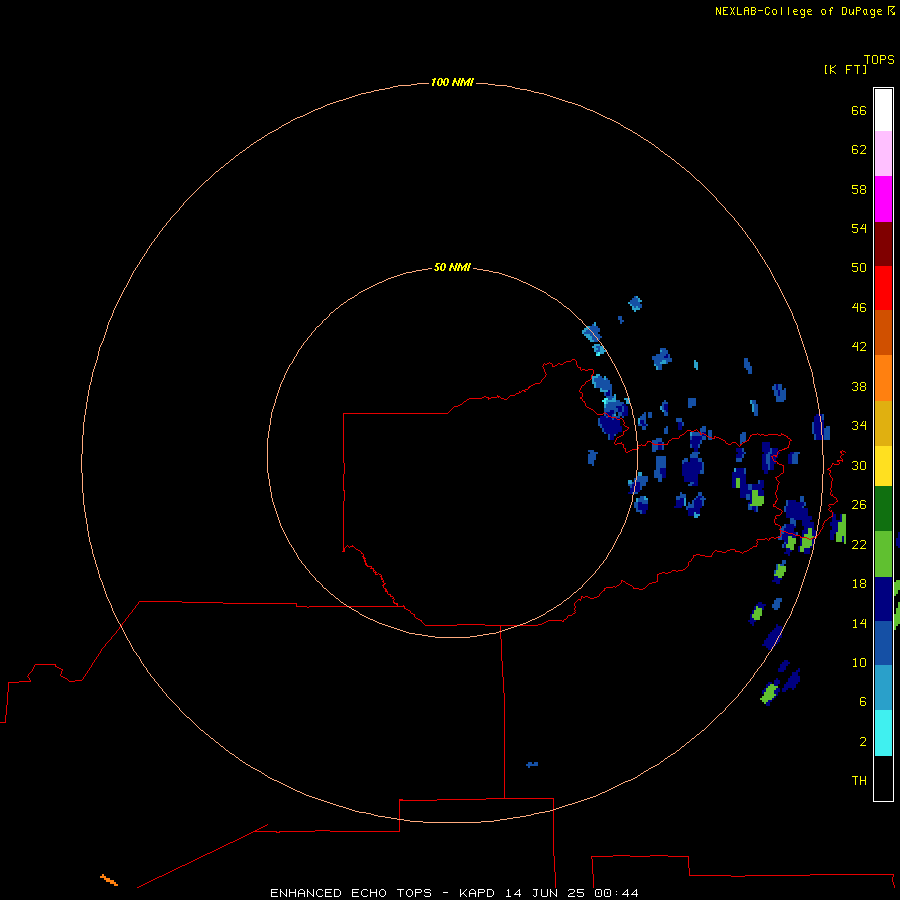The image size is (900, 900).
Task: Pick the magenta legend color band
Action: point(883,199)
